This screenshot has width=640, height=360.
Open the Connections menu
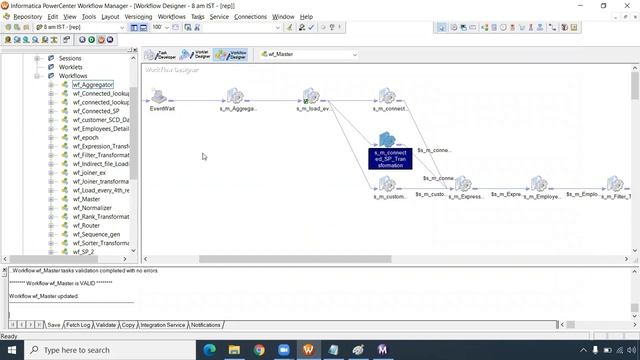click(250, 17)
